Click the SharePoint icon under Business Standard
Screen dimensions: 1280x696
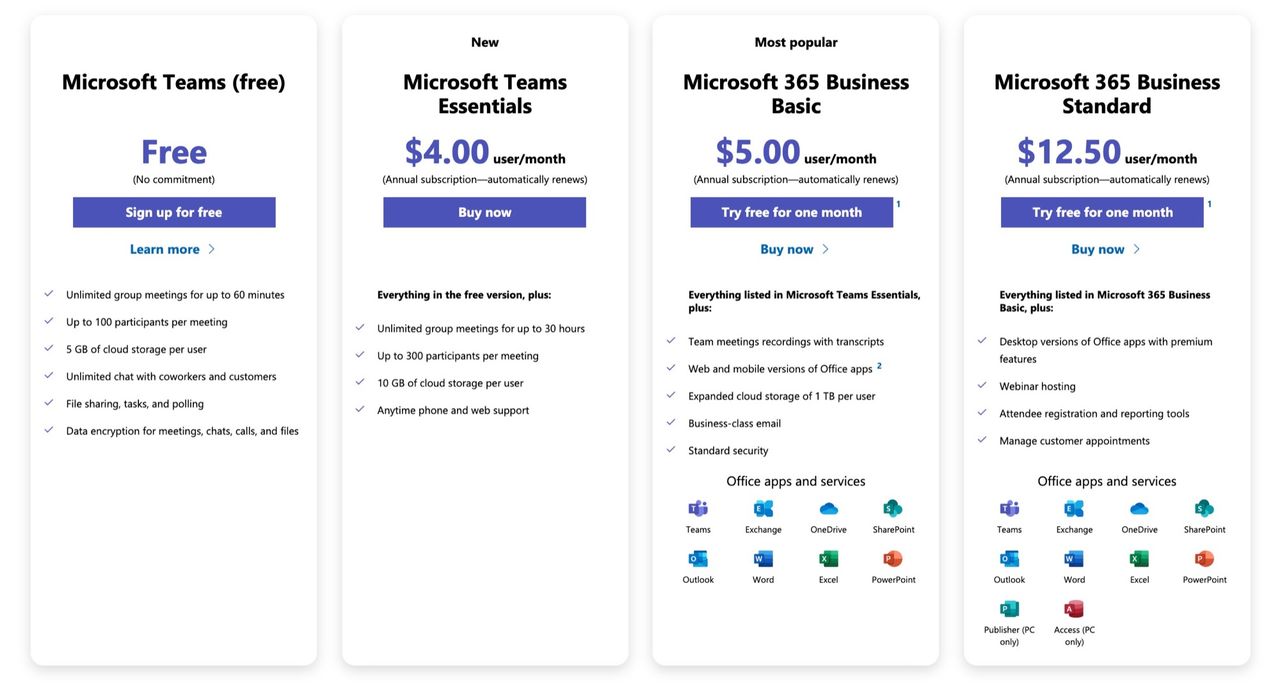[x=1204, y=508]
